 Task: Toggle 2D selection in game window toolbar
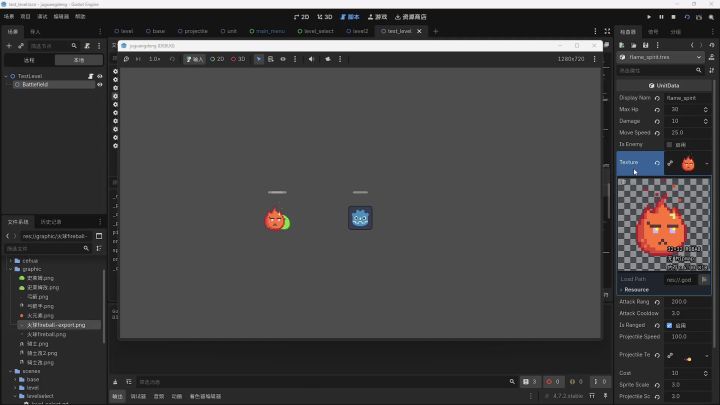[x=217, y=59]
